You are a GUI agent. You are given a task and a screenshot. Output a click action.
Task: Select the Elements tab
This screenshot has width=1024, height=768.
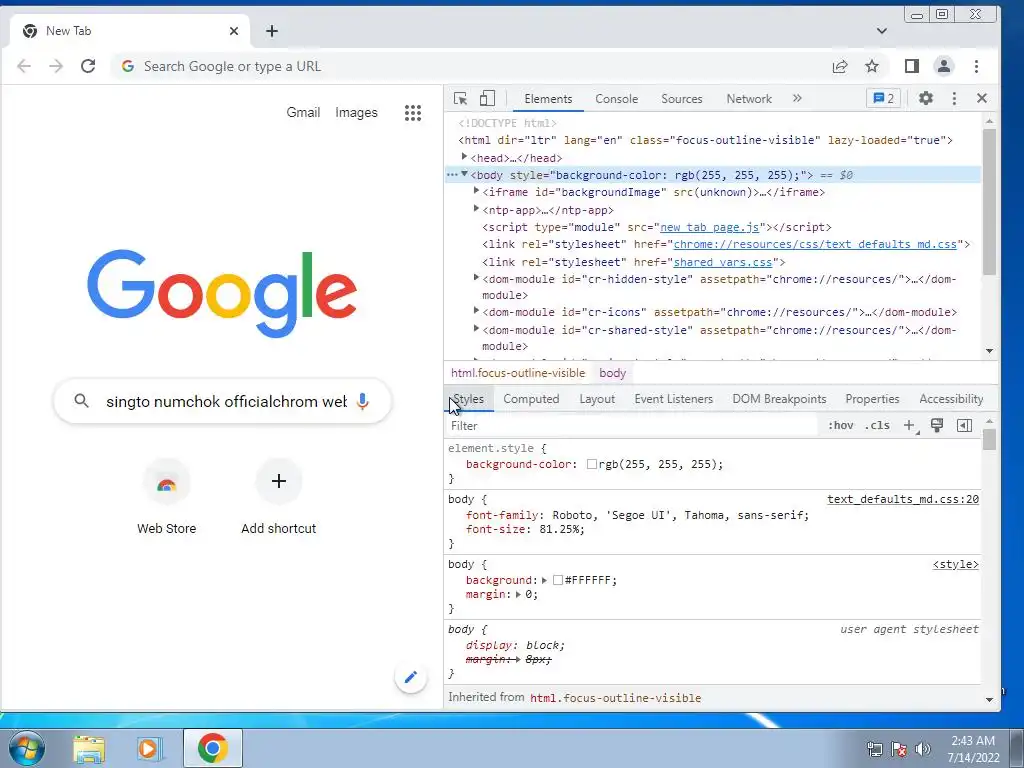click(548, 99)
